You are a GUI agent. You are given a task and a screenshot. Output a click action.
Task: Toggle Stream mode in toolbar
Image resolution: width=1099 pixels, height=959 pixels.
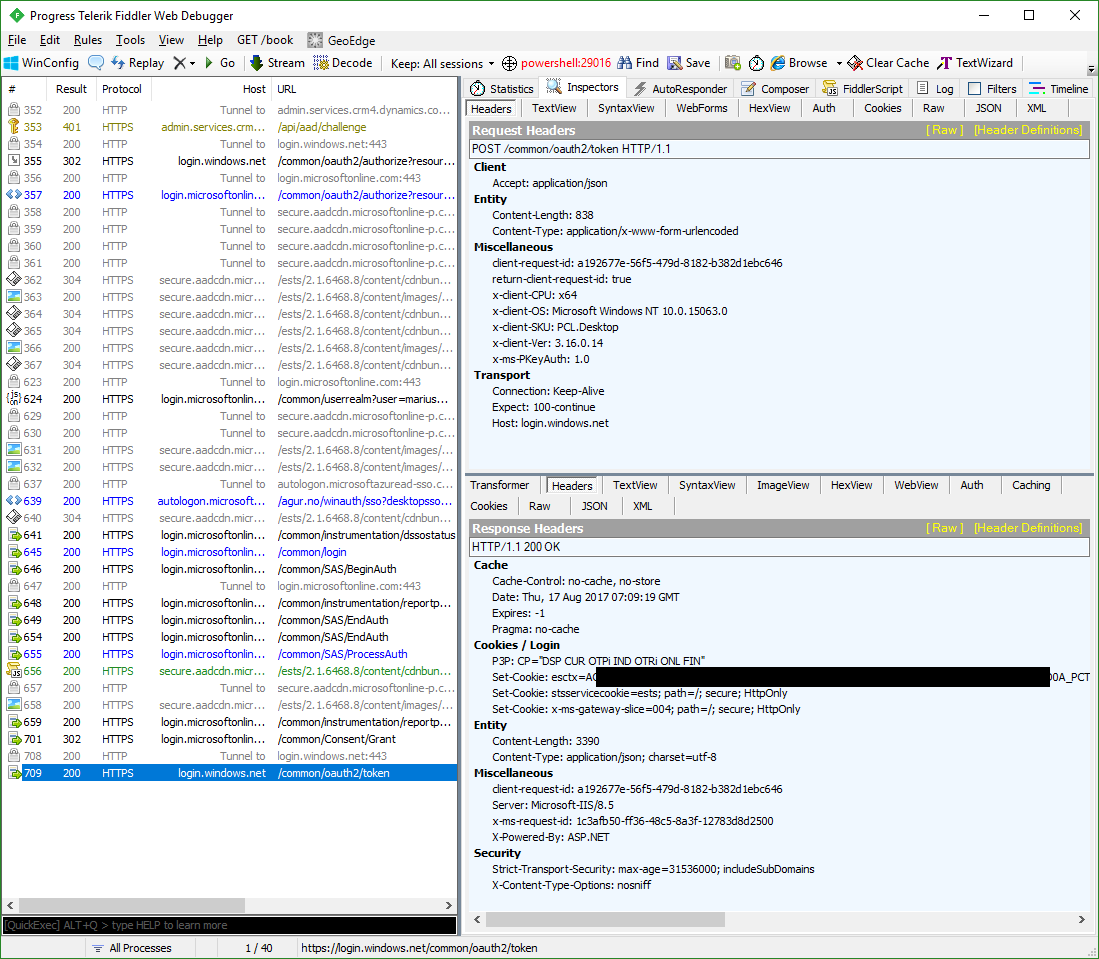(x=278, y=63)
